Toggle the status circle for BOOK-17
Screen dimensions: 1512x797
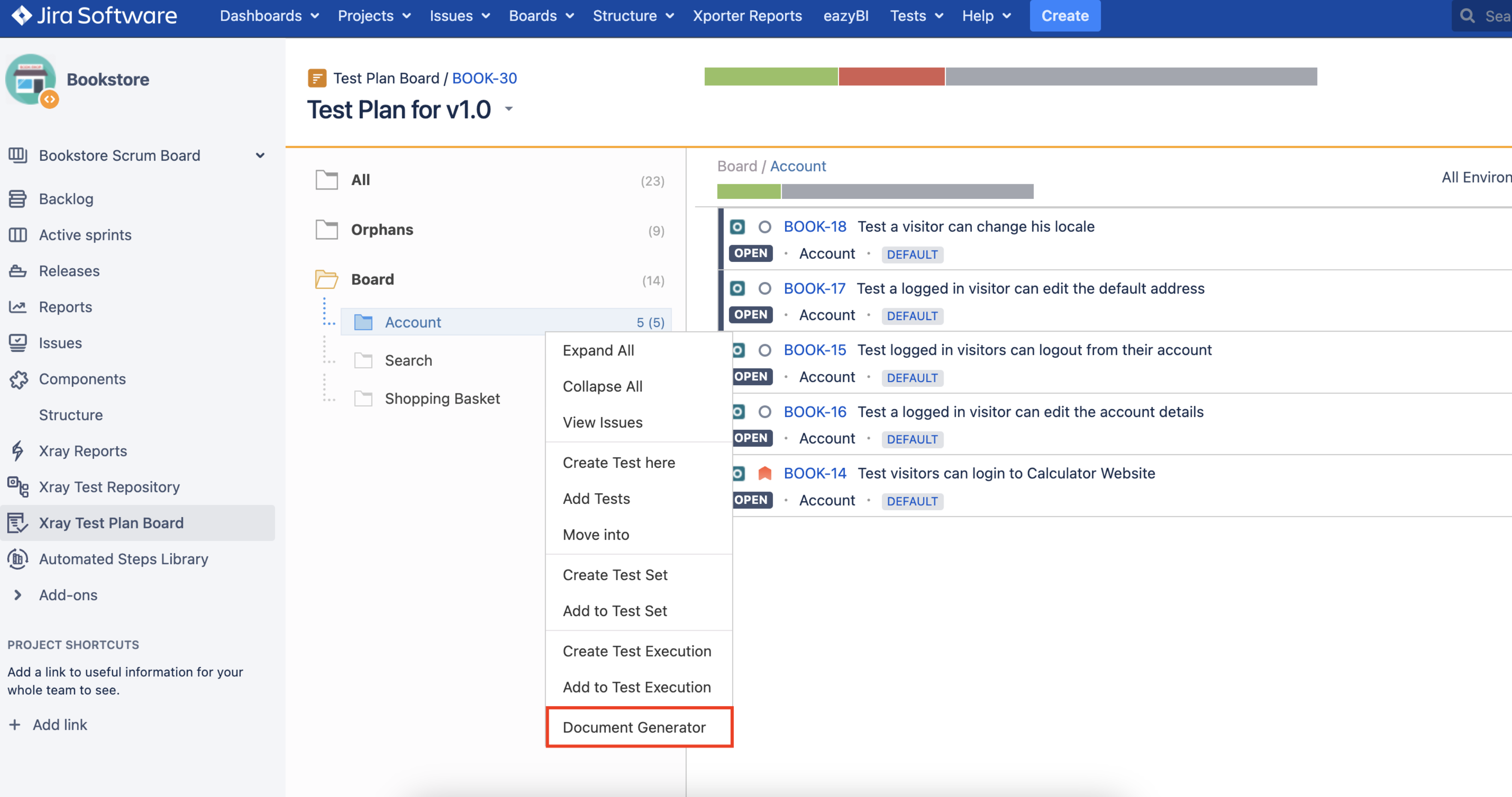pyautogui.click(x=764, y=288)
